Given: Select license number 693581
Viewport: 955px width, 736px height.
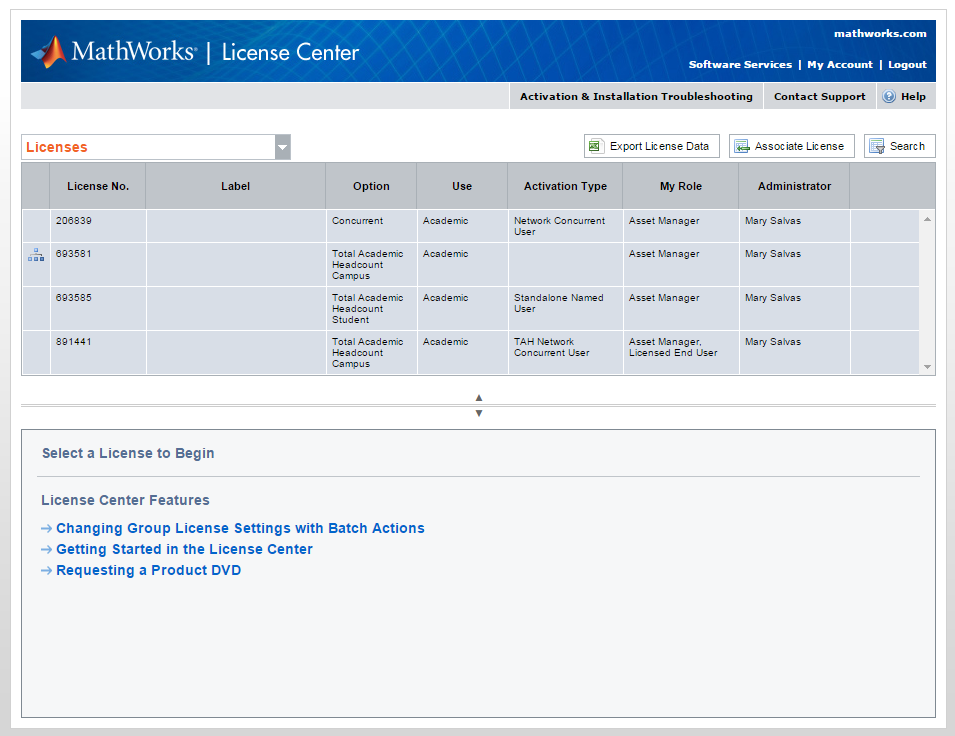Looking at the screenshot, I should coord(74,253).
